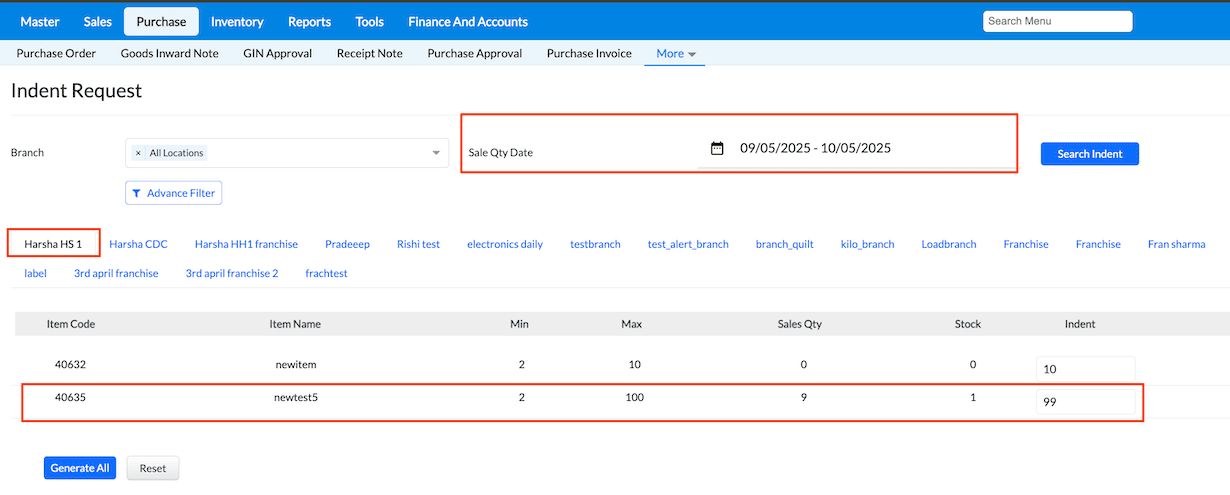Click the Generate All button
This screenshot has width=1230, height=495.
[x=80, y=468]
